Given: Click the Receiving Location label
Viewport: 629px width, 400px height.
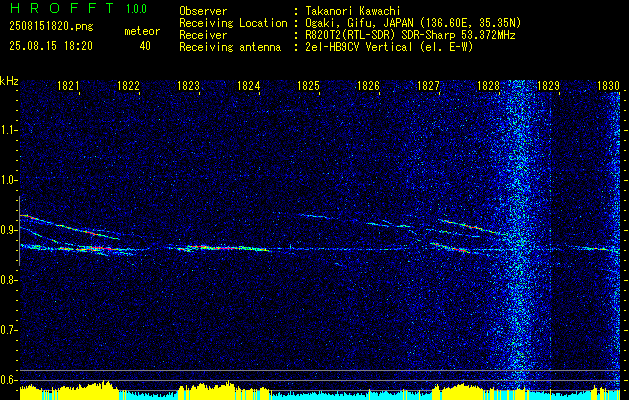Looking at the screenshot, I should tap(233, 23).
